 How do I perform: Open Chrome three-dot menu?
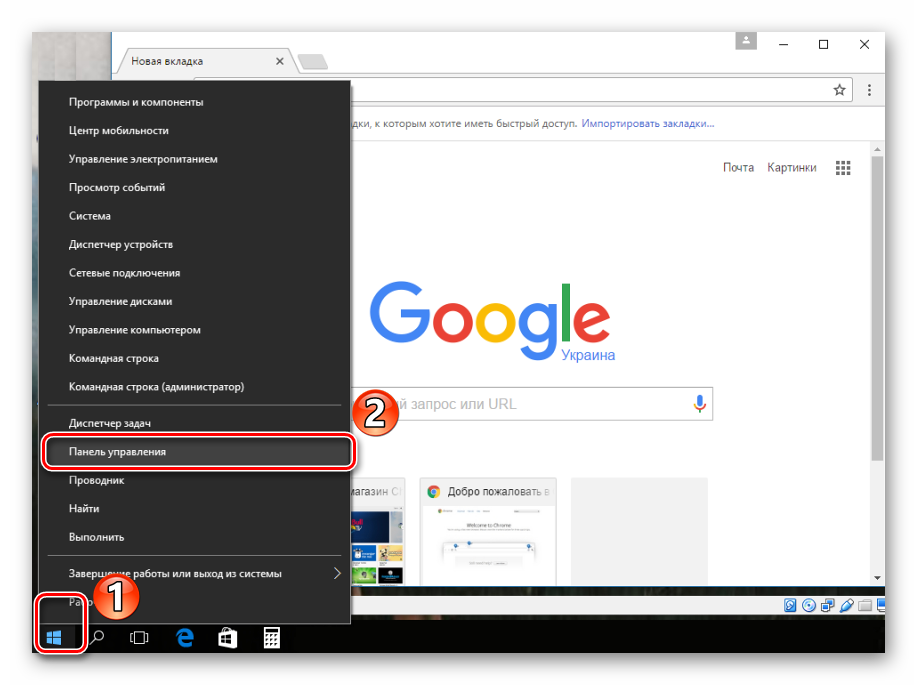pos(869,90)
